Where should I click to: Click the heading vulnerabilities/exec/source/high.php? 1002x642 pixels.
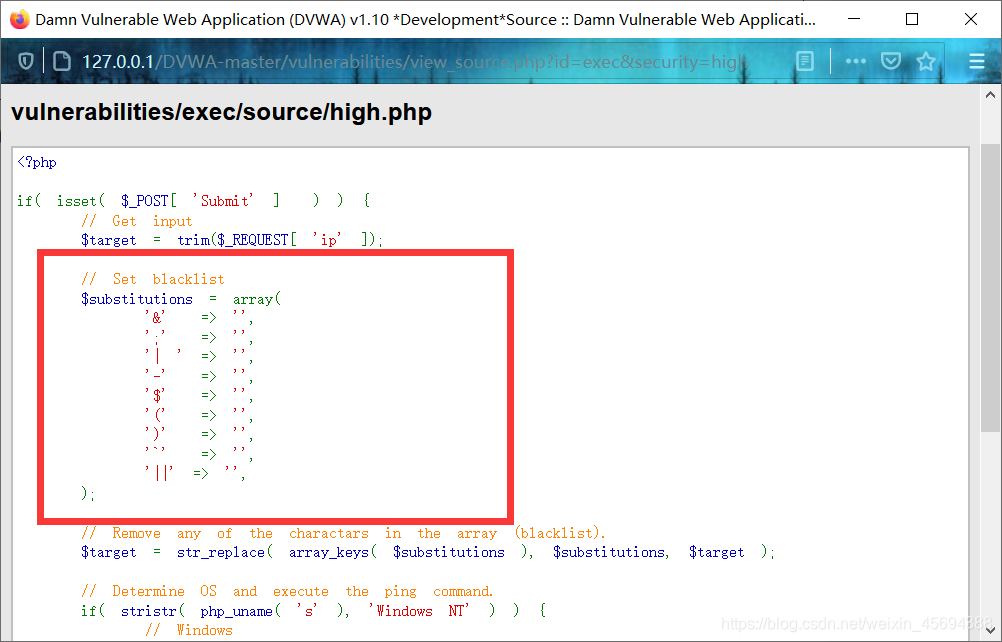[x=222, y=112]
